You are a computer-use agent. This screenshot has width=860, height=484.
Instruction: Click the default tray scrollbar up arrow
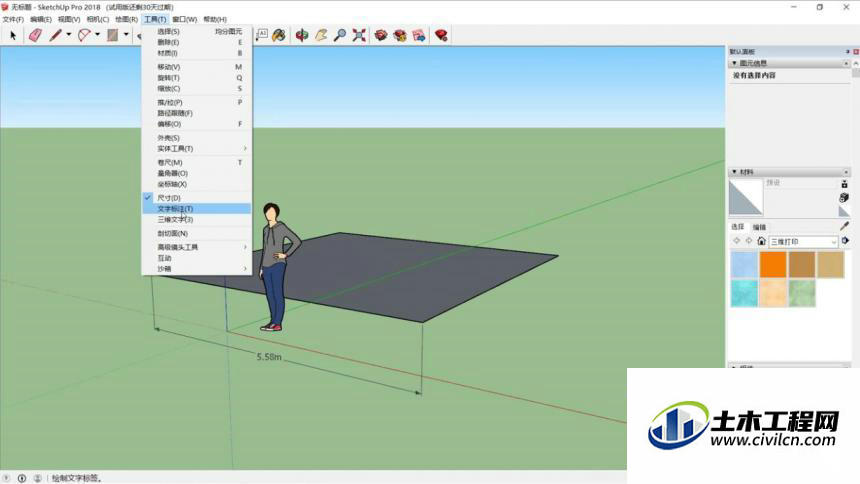pos(856,64)
